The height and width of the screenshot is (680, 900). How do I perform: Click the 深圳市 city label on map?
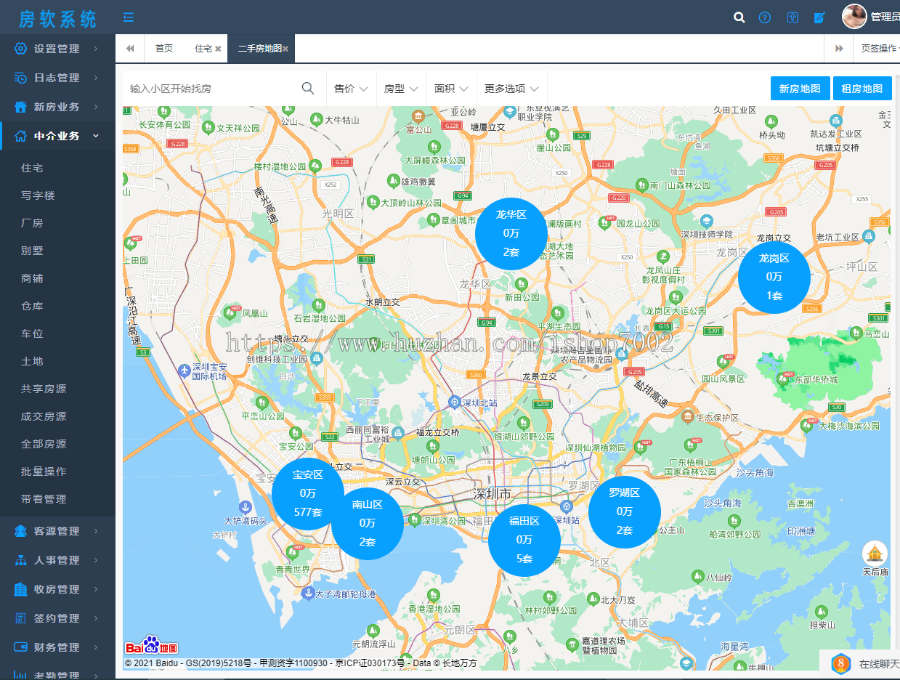click(x=492, y=493)
